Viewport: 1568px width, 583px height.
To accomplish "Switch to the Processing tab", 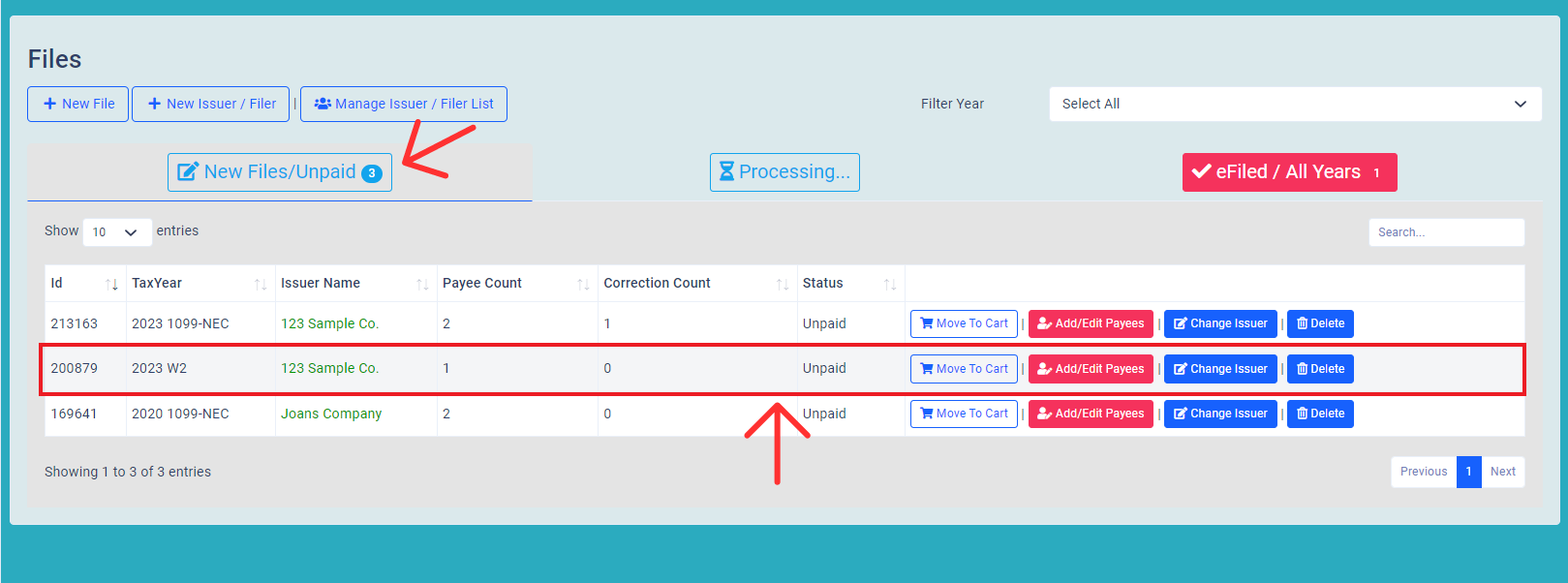I will 784,172.
